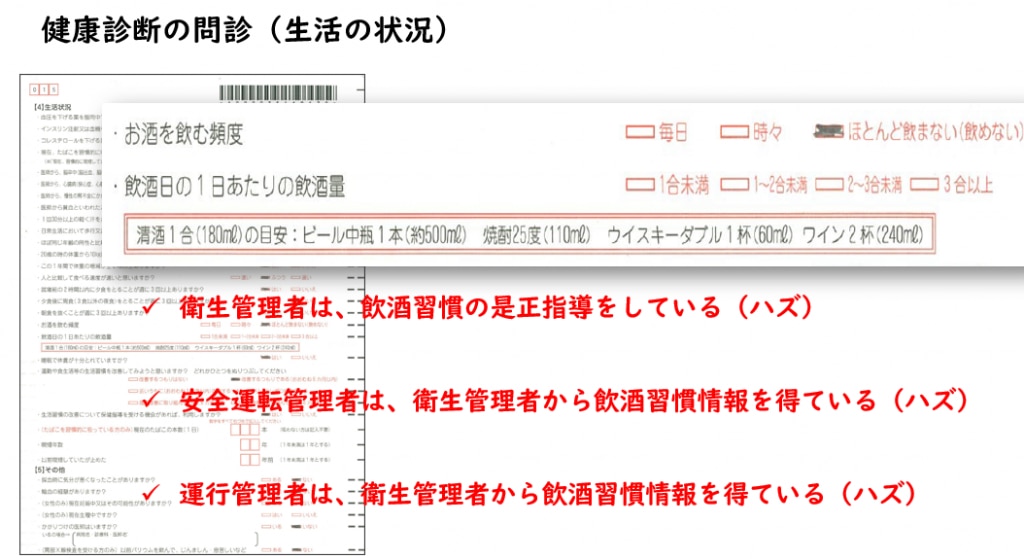The image size is (1024, 559).
Task: Mark the 2~3合未満 amount box
Action: (830, 184)
